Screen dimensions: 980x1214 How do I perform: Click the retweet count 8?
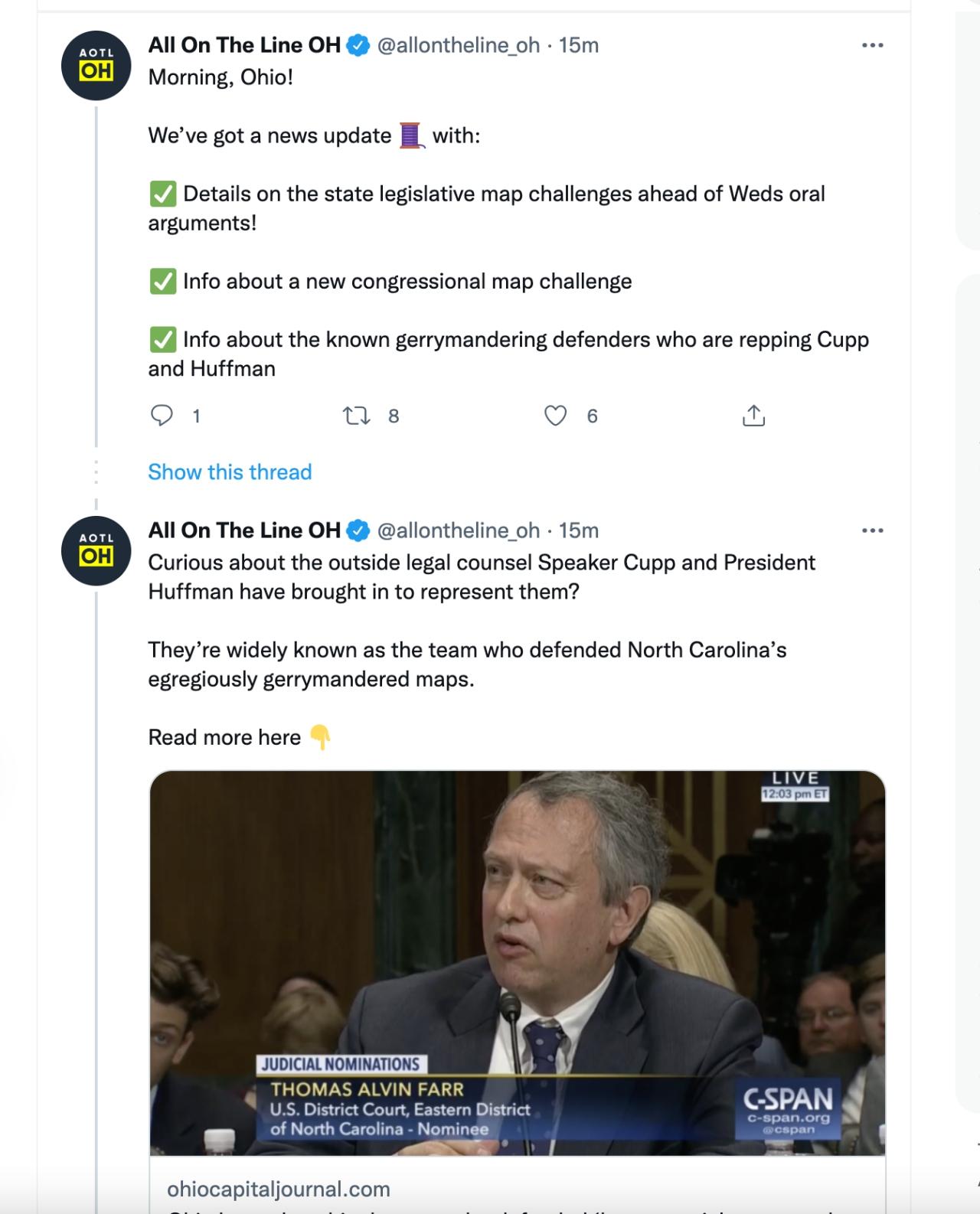[394, 416]
